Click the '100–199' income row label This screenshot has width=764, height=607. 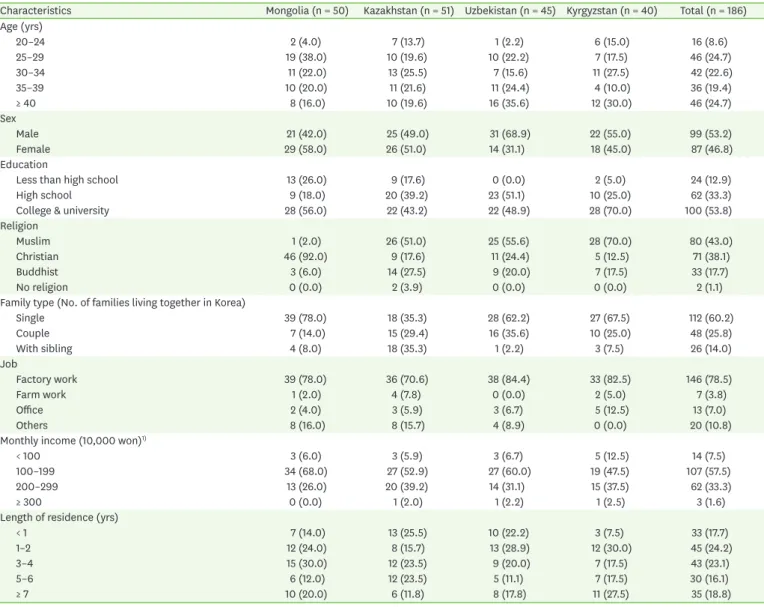coord(35,472)
